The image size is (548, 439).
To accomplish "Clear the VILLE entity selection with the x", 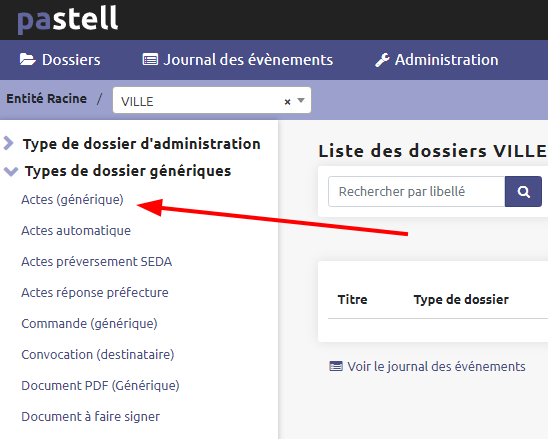I will [287, 102].
